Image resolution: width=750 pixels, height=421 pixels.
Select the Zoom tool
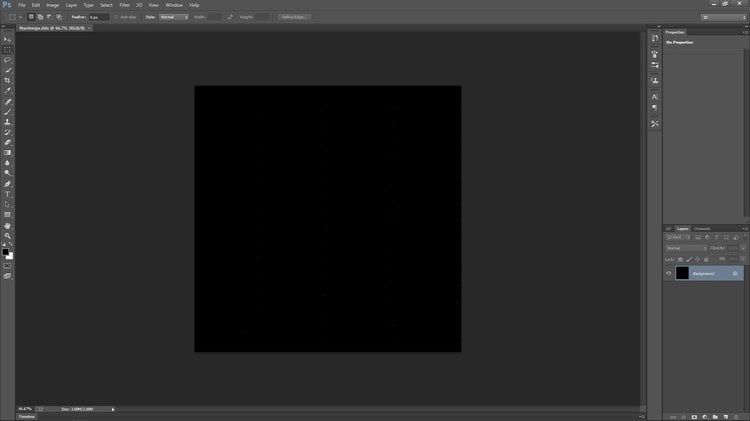point(7,236)
